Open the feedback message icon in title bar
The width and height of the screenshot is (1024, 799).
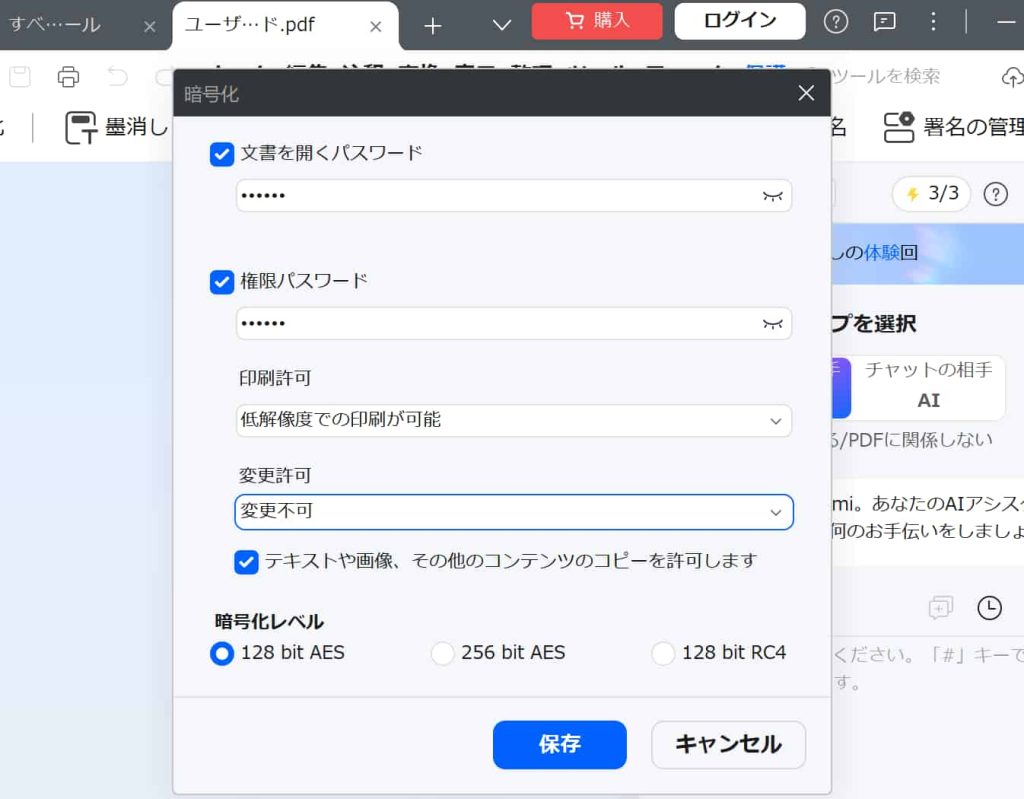(884, 22)
